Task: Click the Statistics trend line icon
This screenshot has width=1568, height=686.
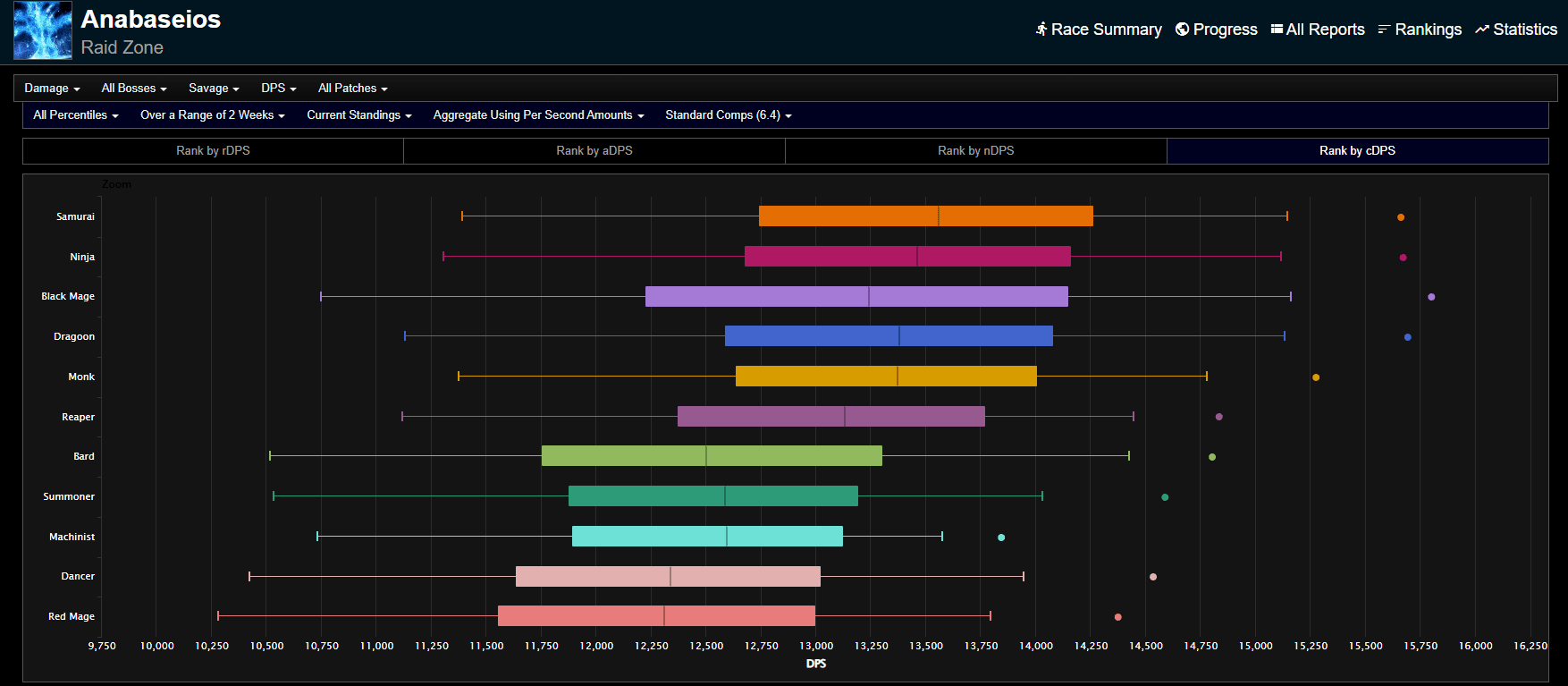Action: 1482,30
